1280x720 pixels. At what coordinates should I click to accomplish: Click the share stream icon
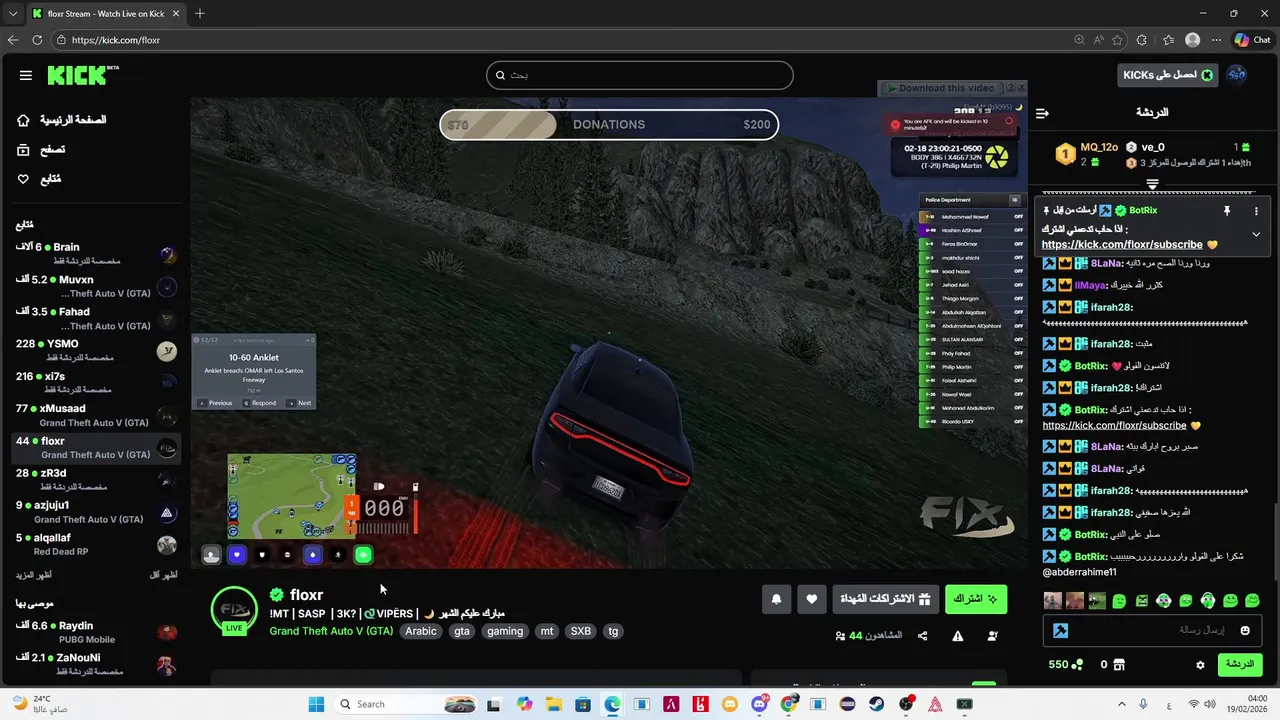(x=922, y=635)
